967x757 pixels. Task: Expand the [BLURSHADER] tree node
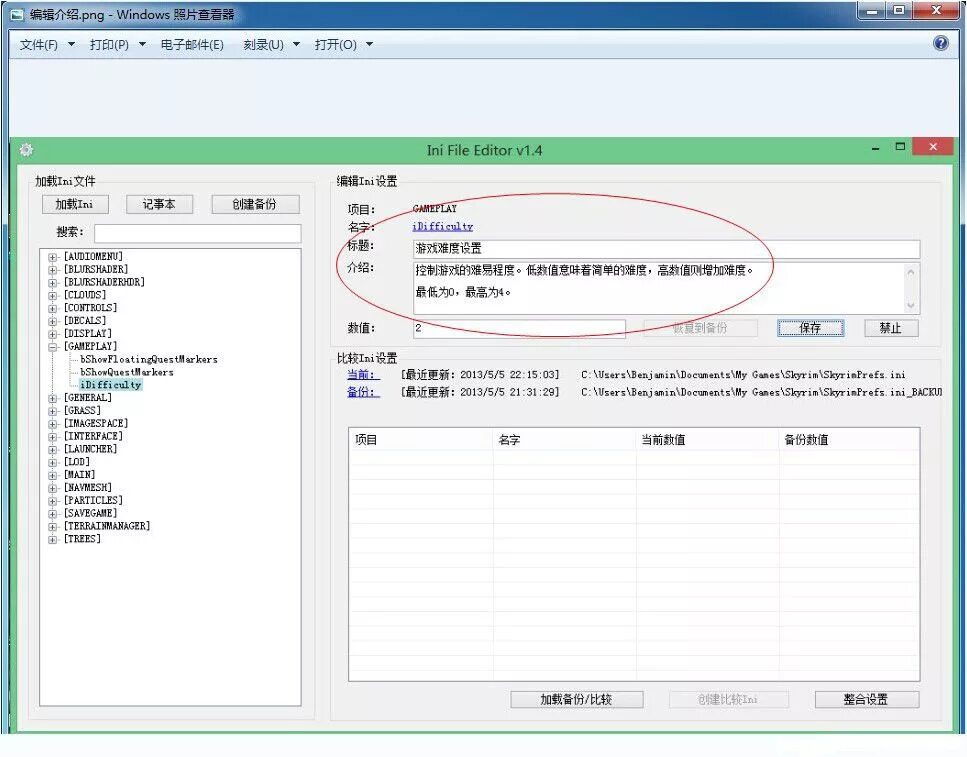52,270
